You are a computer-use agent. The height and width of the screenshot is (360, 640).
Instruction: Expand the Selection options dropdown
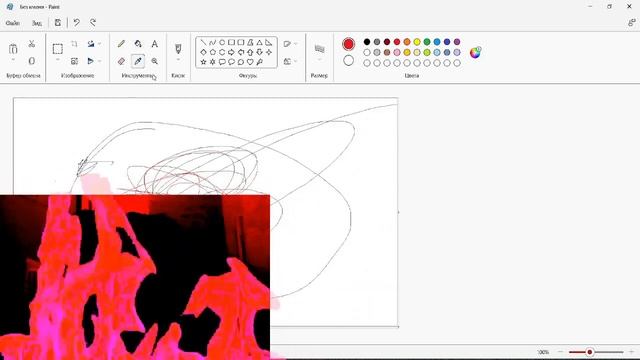(x=58, y=60)
